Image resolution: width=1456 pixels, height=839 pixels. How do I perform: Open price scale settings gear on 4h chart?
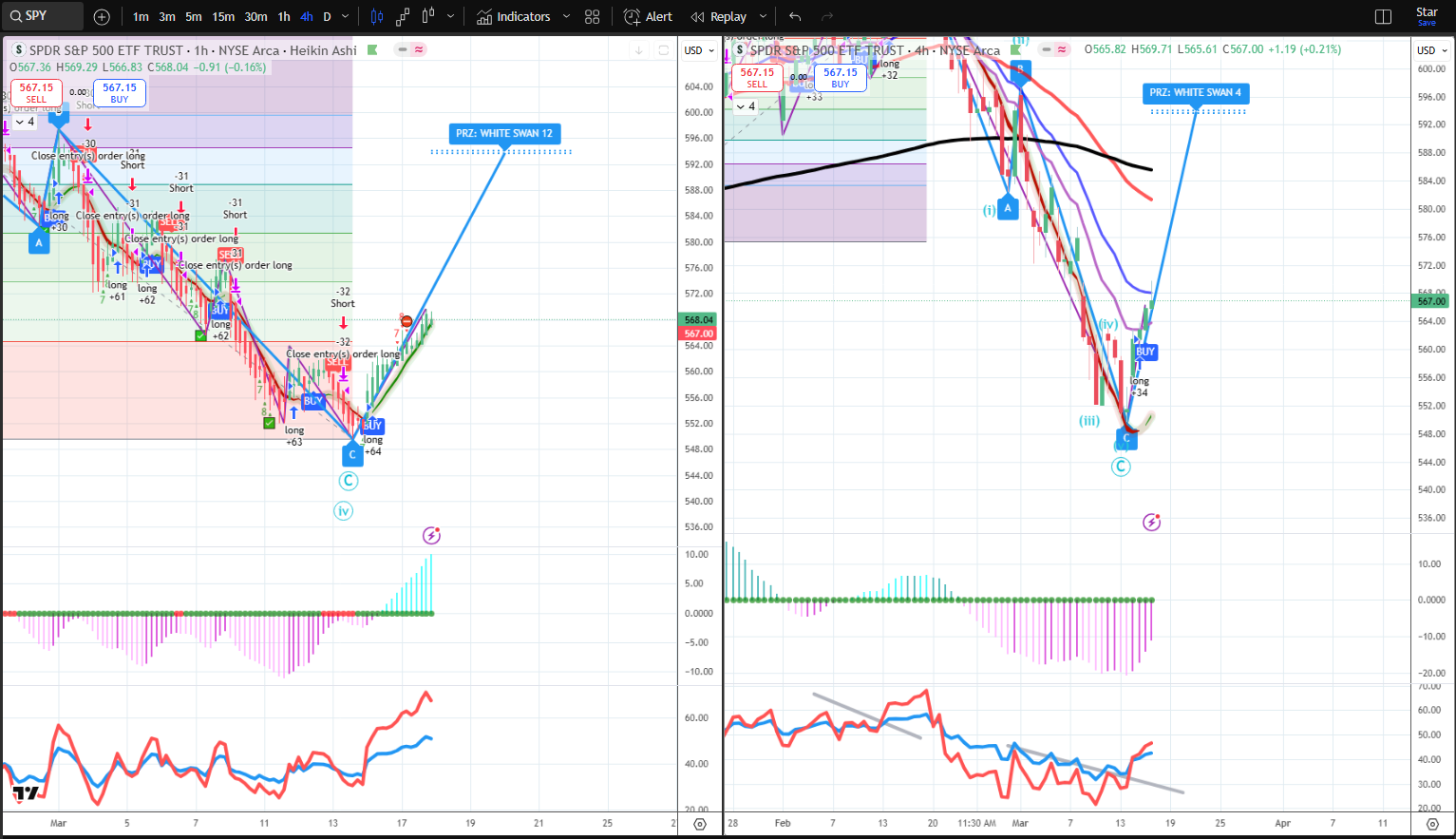pyautogui.click(x=1433, y=824)
